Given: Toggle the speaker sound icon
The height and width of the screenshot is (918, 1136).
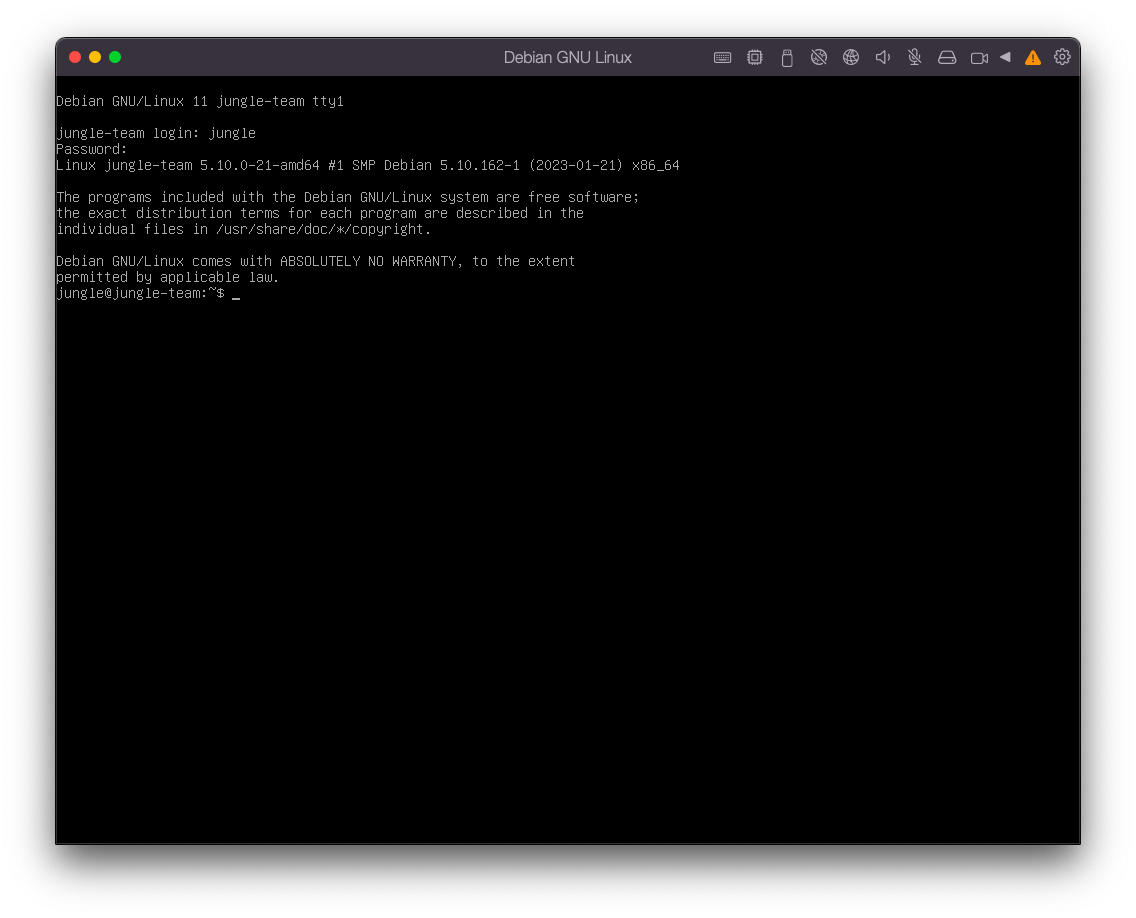Looking at the screenshot, I should click(x=883, y=58).
